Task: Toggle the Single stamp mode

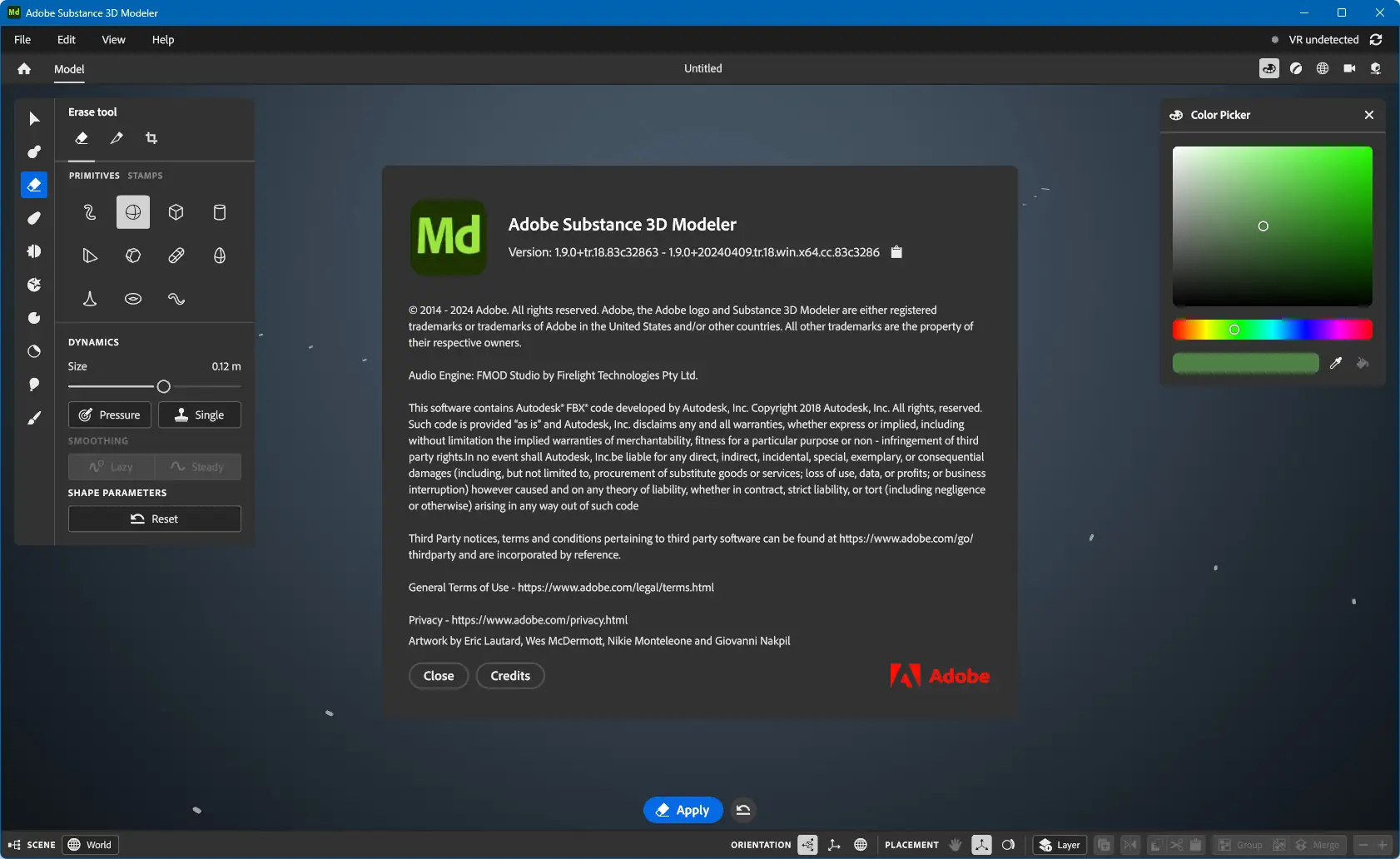Action: [200, 415]
